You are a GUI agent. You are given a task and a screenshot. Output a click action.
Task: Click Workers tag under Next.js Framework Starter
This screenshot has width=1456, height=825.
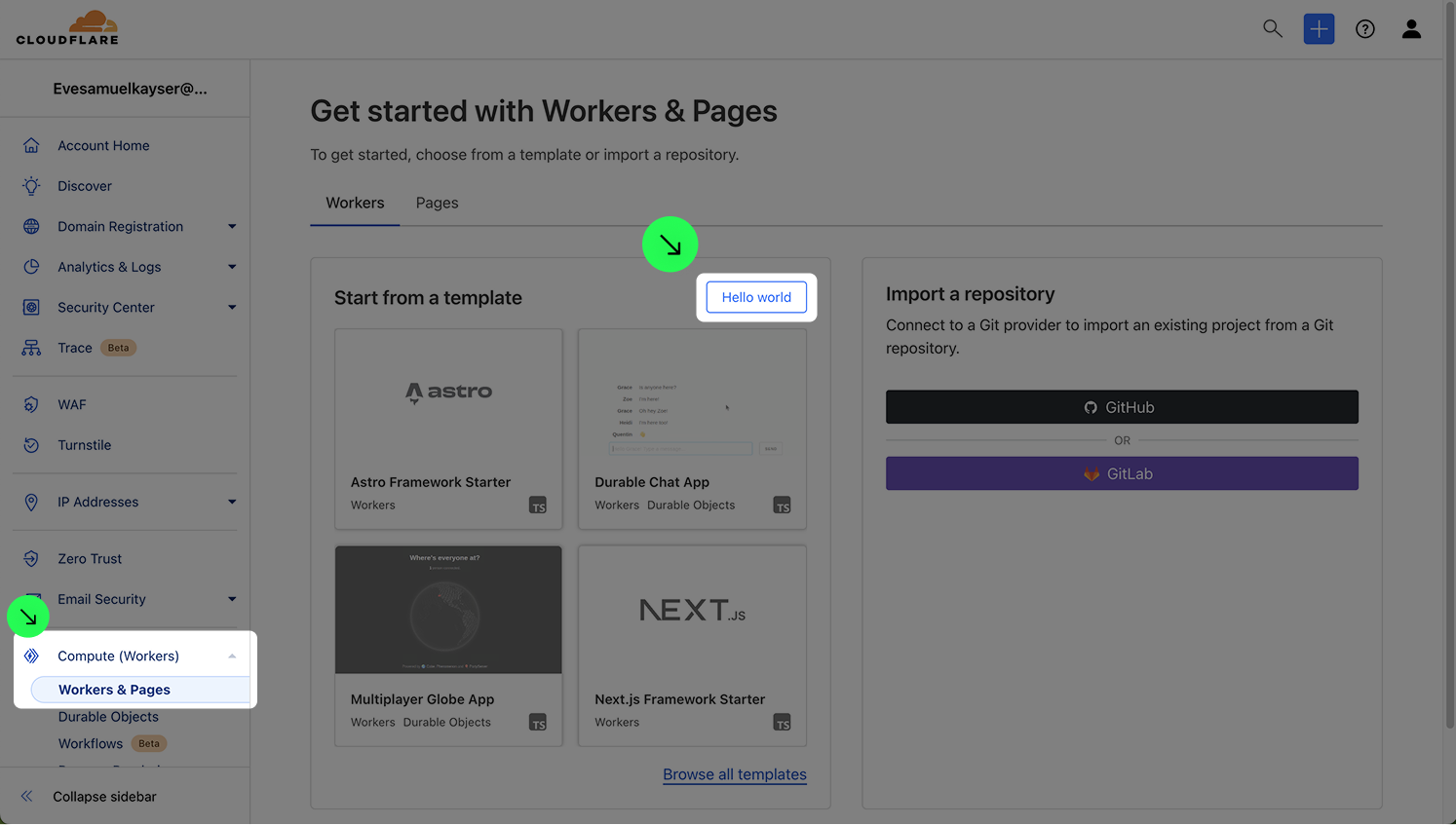point(617,723)
